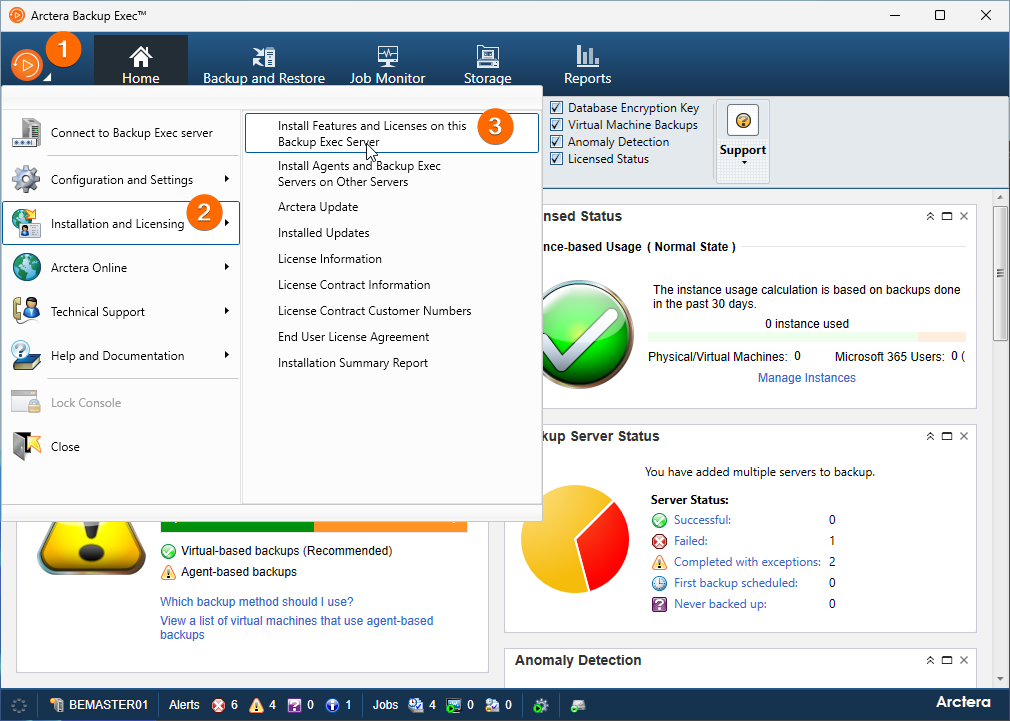
Task: Click BEMASTER01 server in status bar
Action: pos(99,705)
